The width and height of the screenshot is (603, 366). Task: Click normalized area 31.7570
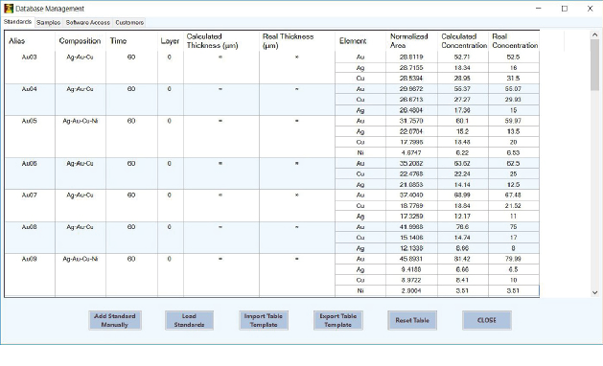(411, 121)
